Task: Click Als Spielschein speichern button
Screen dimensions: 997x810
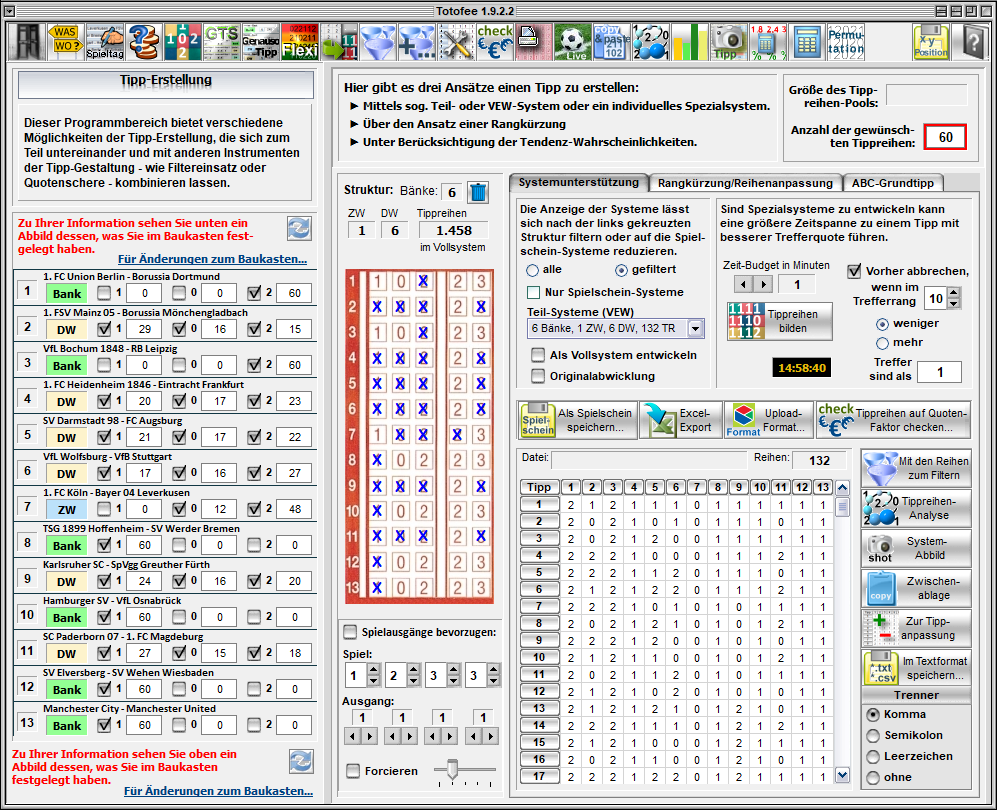Action: tap(577, 420)
